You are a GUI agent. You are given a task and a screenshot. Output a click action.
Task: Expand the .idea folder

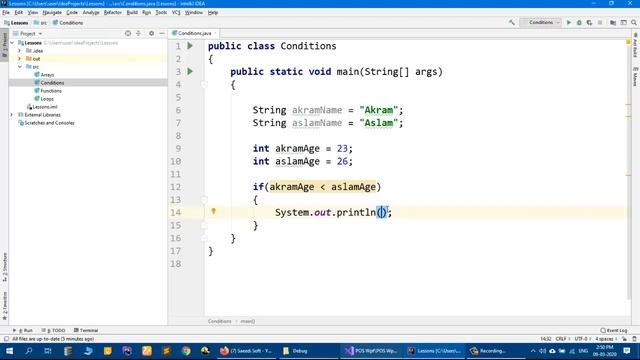tap(20, 51)
